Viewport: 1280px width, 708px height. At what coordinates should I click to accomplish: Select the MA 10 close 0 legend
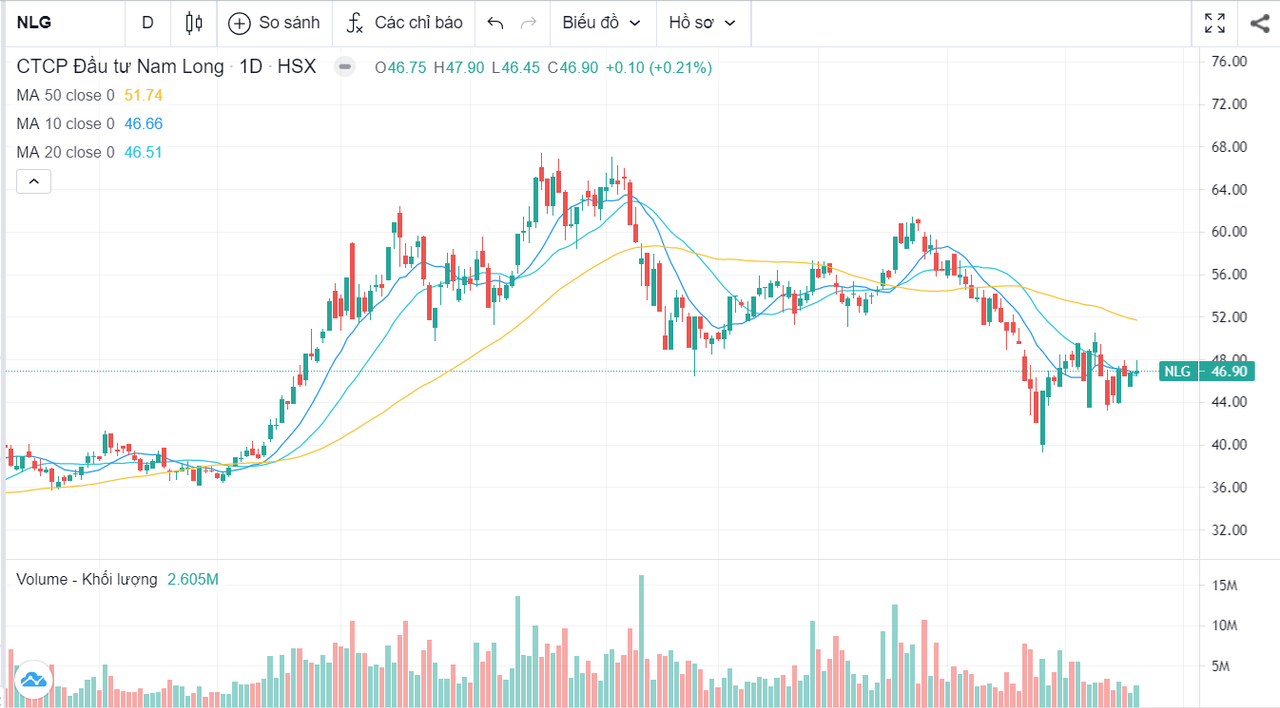click(x=65, y=123)
